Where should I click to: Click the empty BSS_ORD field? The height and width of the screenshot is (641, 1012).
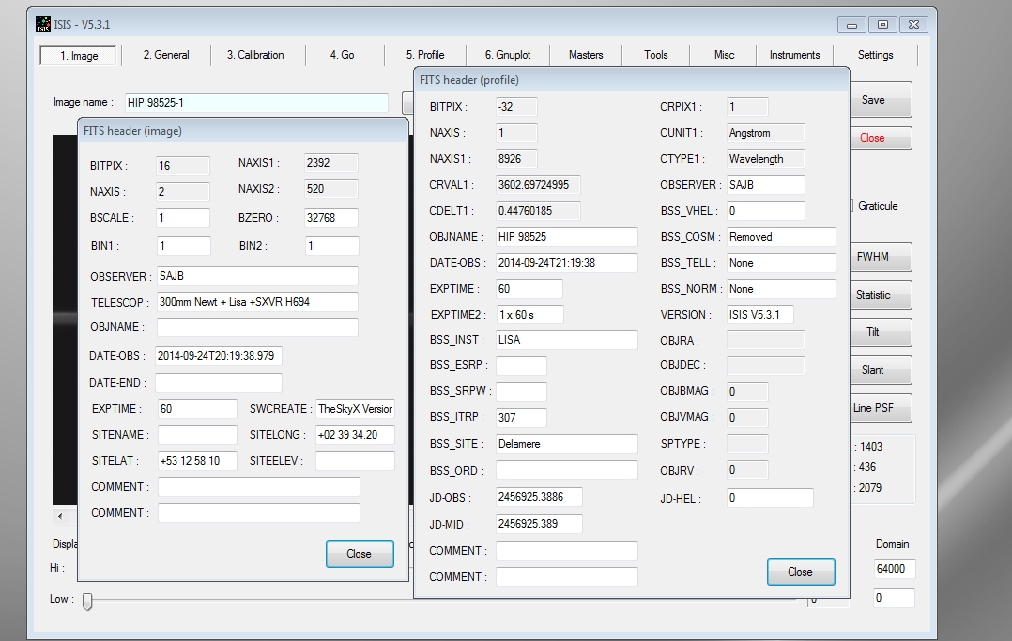coord(567,470)
